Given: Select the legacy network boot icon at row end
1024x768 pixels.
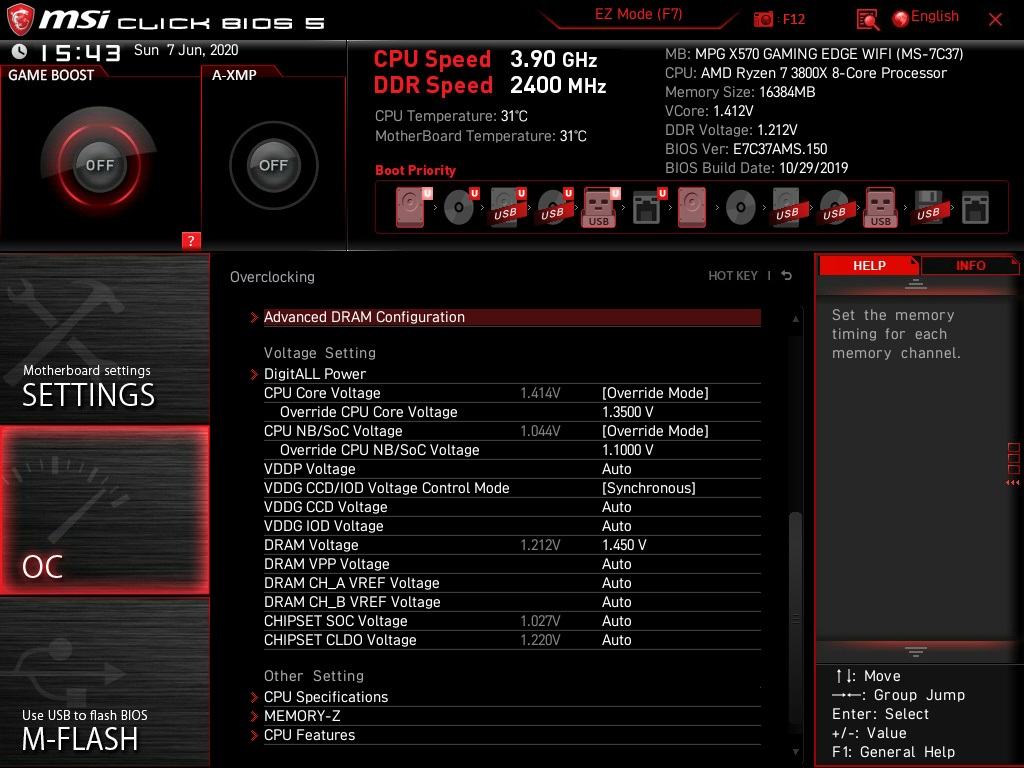Looking at the screenshot, I should [975, 208].
